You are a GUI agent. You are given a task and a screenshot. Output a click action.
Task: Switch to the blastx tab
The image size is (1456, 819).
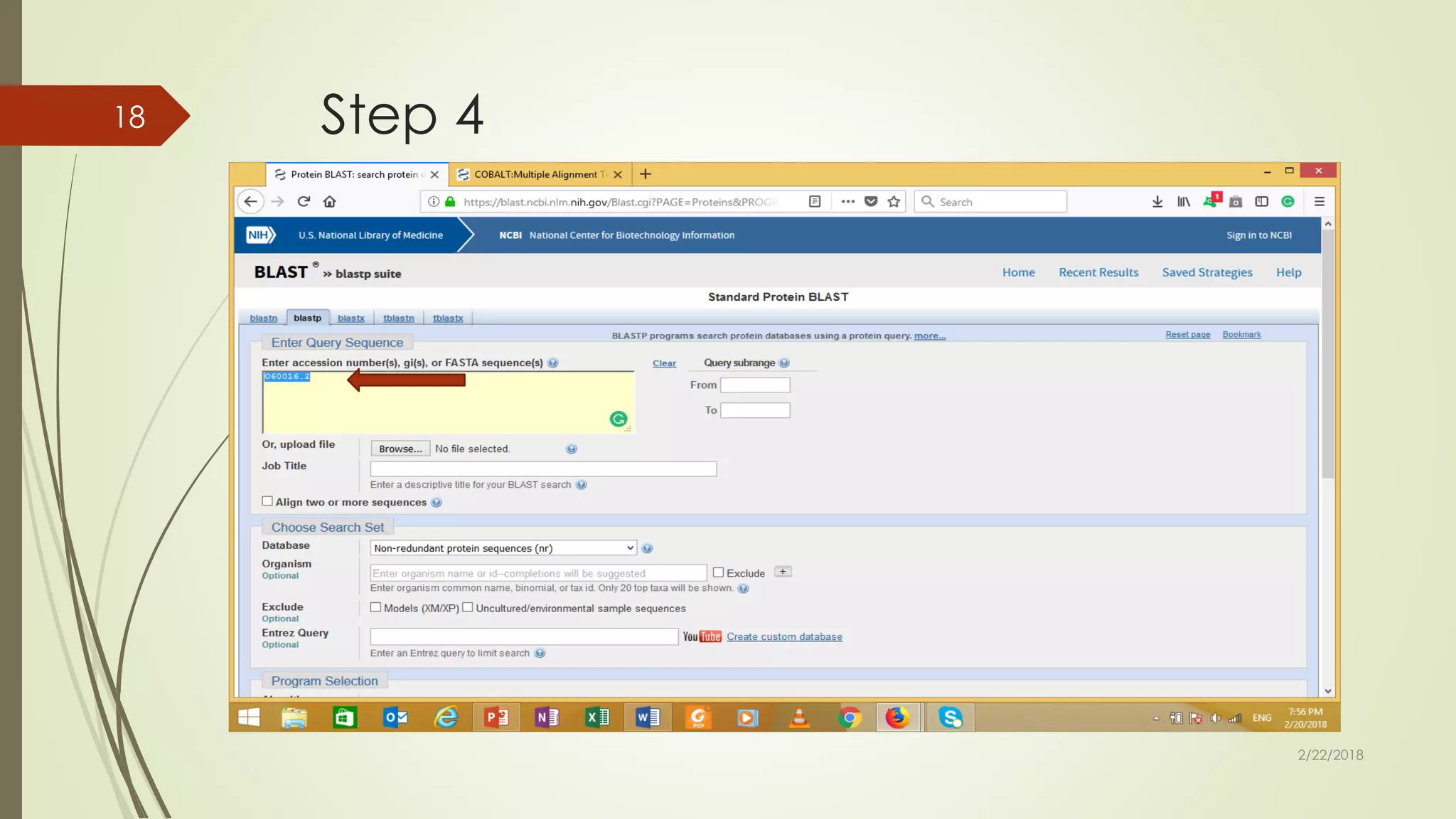click(x=351, y=318)
